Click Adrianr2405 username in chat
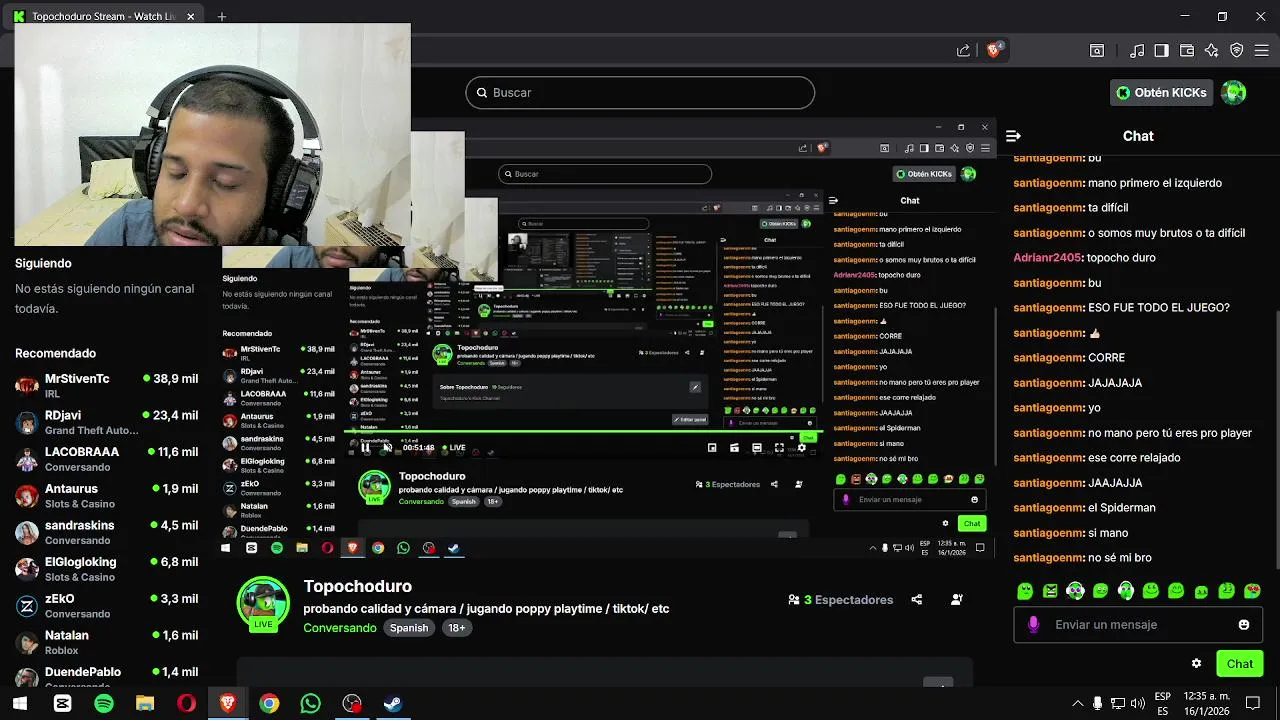The width and height of the screenshot is (1280, 720). tap(1047, 258)
